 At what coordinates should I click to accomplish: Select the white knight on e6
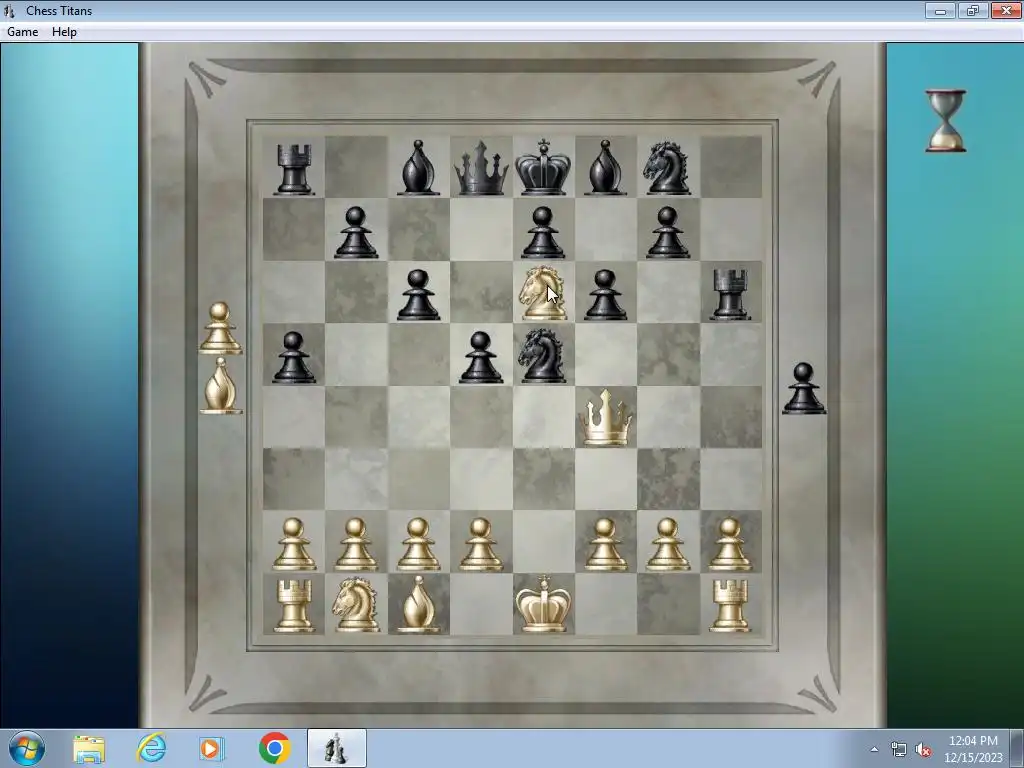[542, 293]
